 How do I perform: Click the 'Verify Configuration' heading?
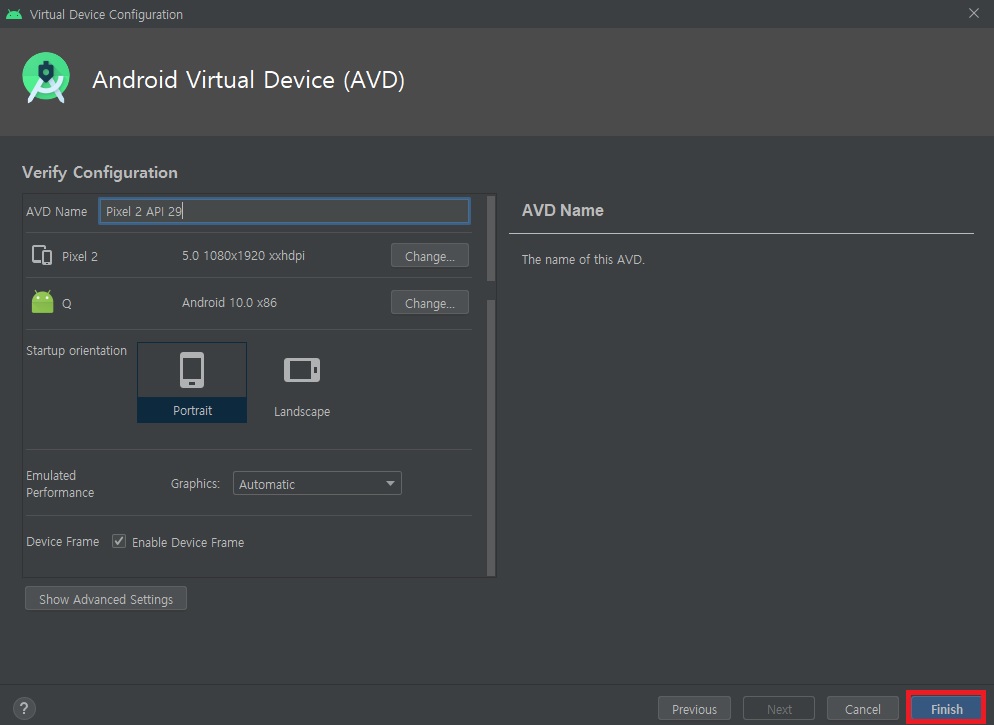(100, 172)
